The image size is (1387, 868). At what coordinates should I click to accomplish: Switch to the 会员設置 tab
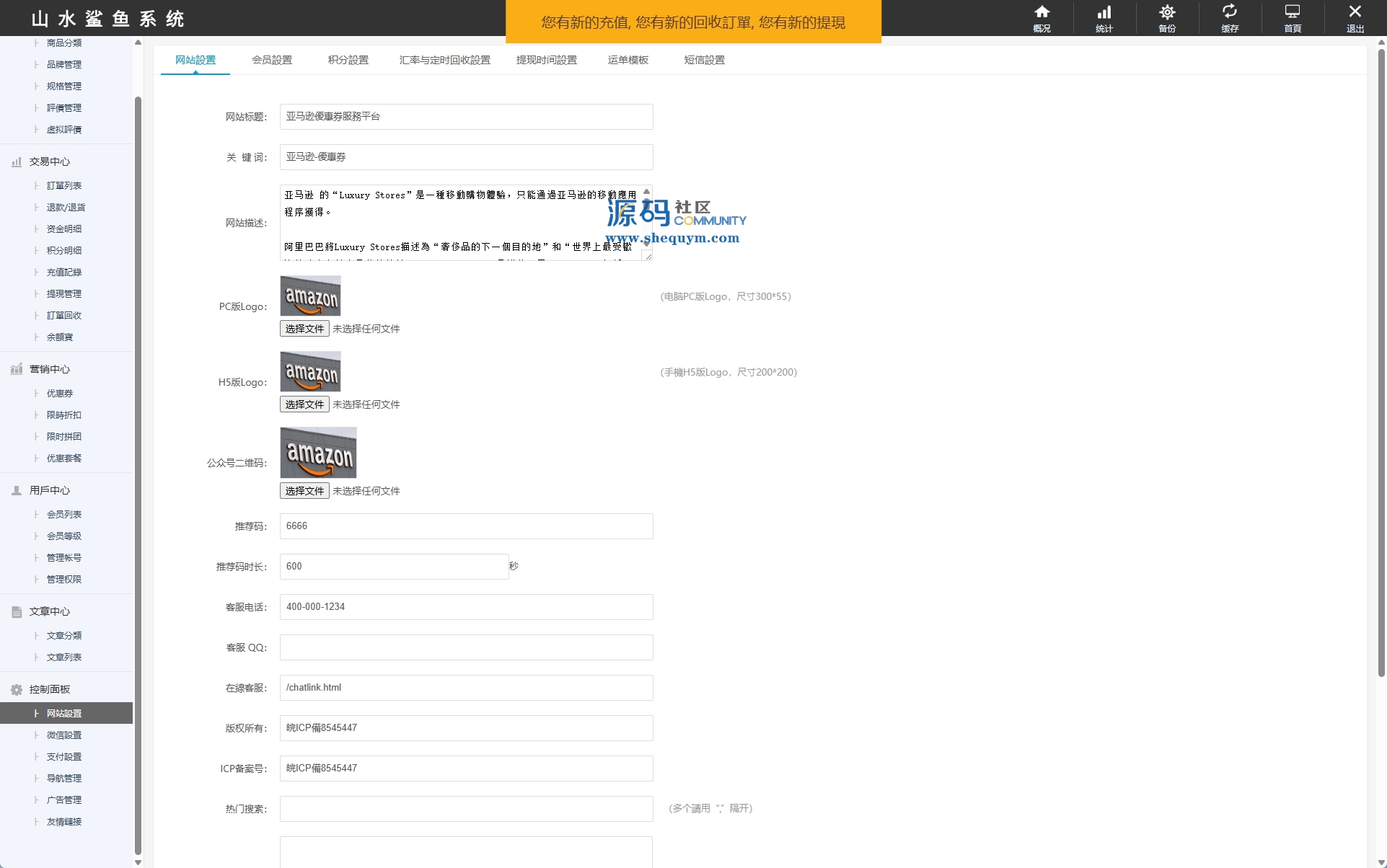[x=272, y=60]
